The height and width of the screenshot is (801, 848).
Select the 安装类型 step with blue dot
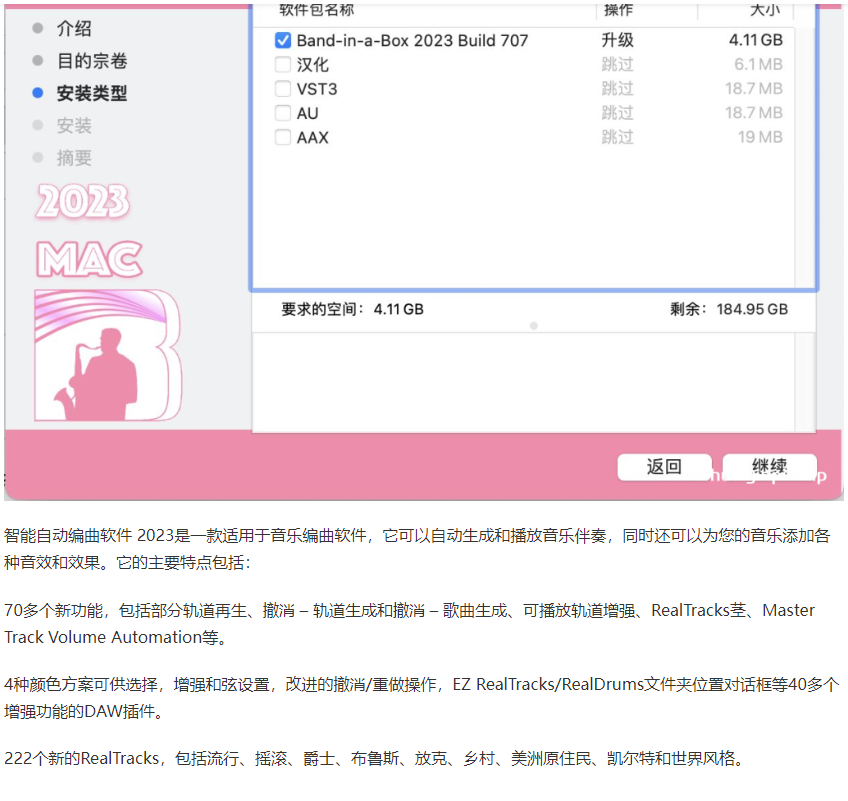pos(91,93)
